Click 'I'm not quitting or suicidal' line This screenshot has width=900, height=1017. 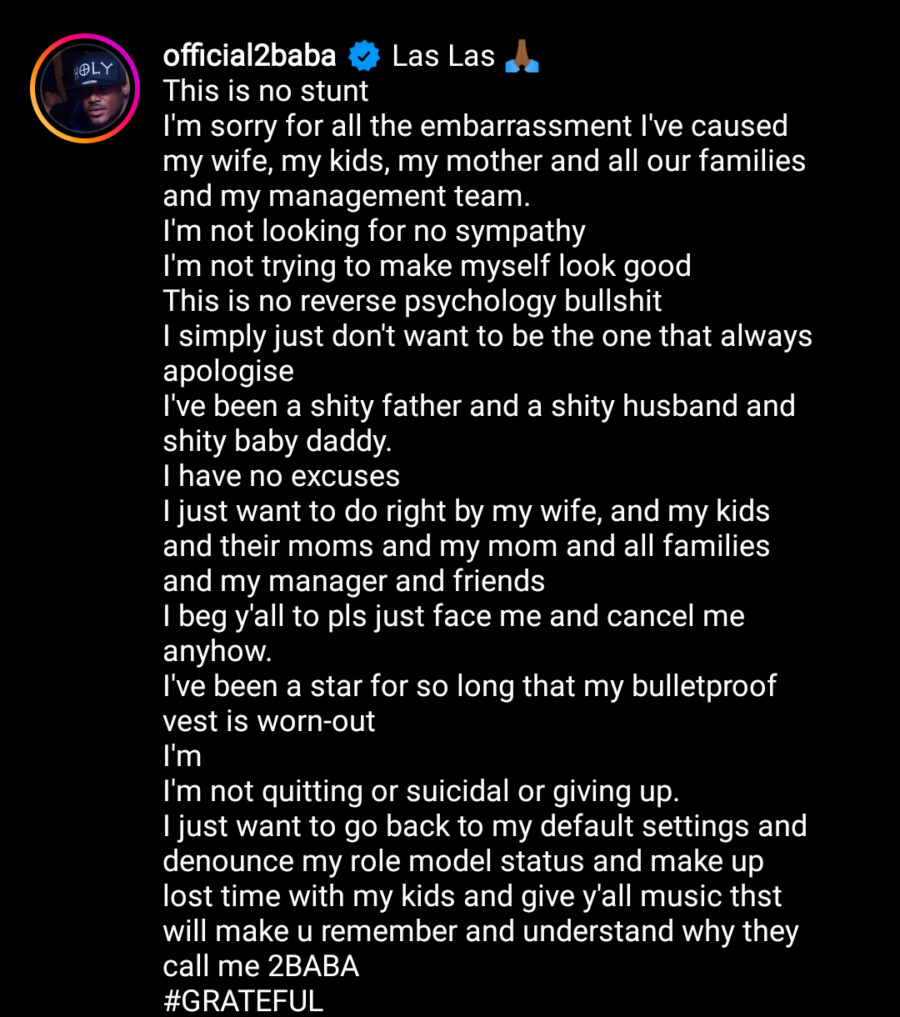(421, 792)
